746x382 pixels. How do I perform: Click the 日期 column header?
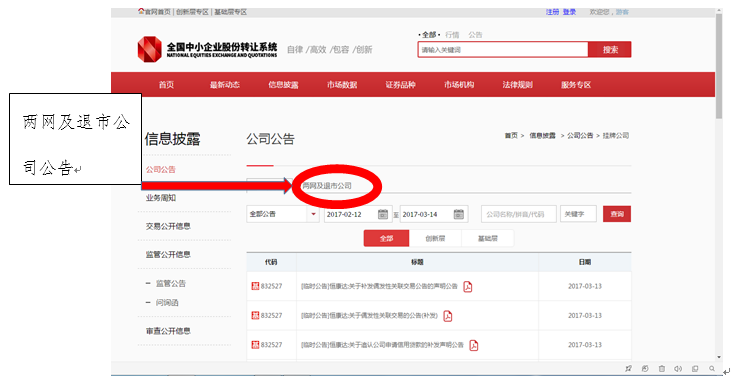tap(585, 262)
